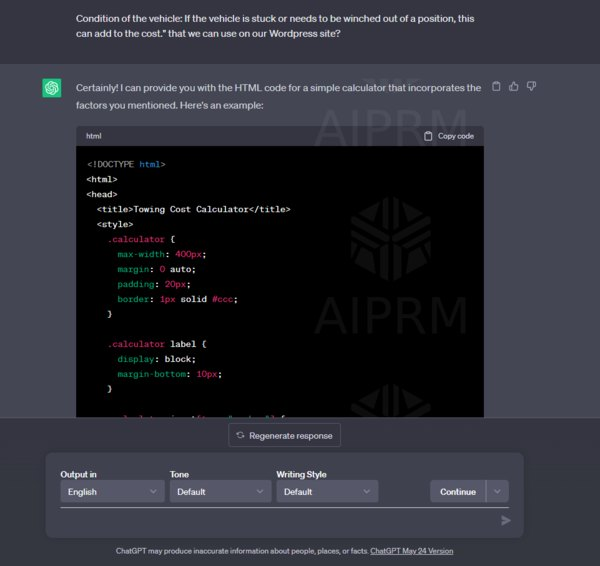Click the Continue button
The width and height of the screenshot is (600, 566).
(x=458, y=491)
